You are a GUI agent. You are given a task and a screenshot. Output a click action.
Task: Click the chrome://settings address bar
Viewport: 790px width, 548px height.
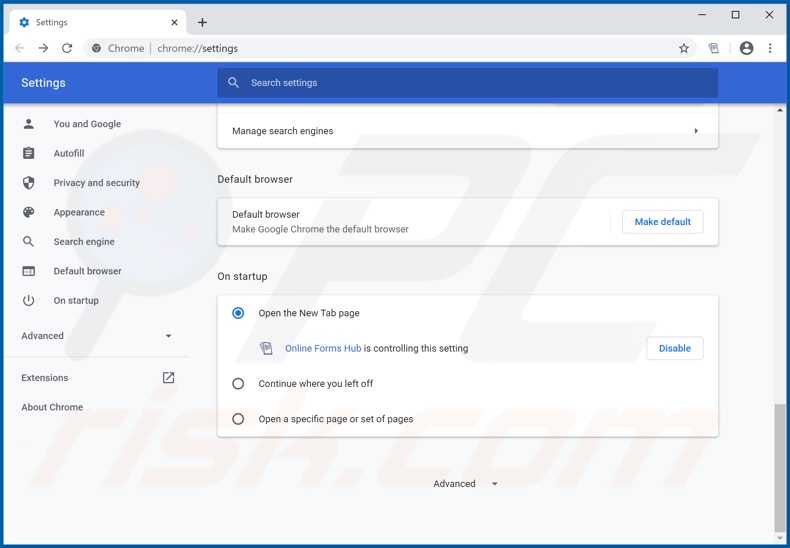tap(388, 48)
